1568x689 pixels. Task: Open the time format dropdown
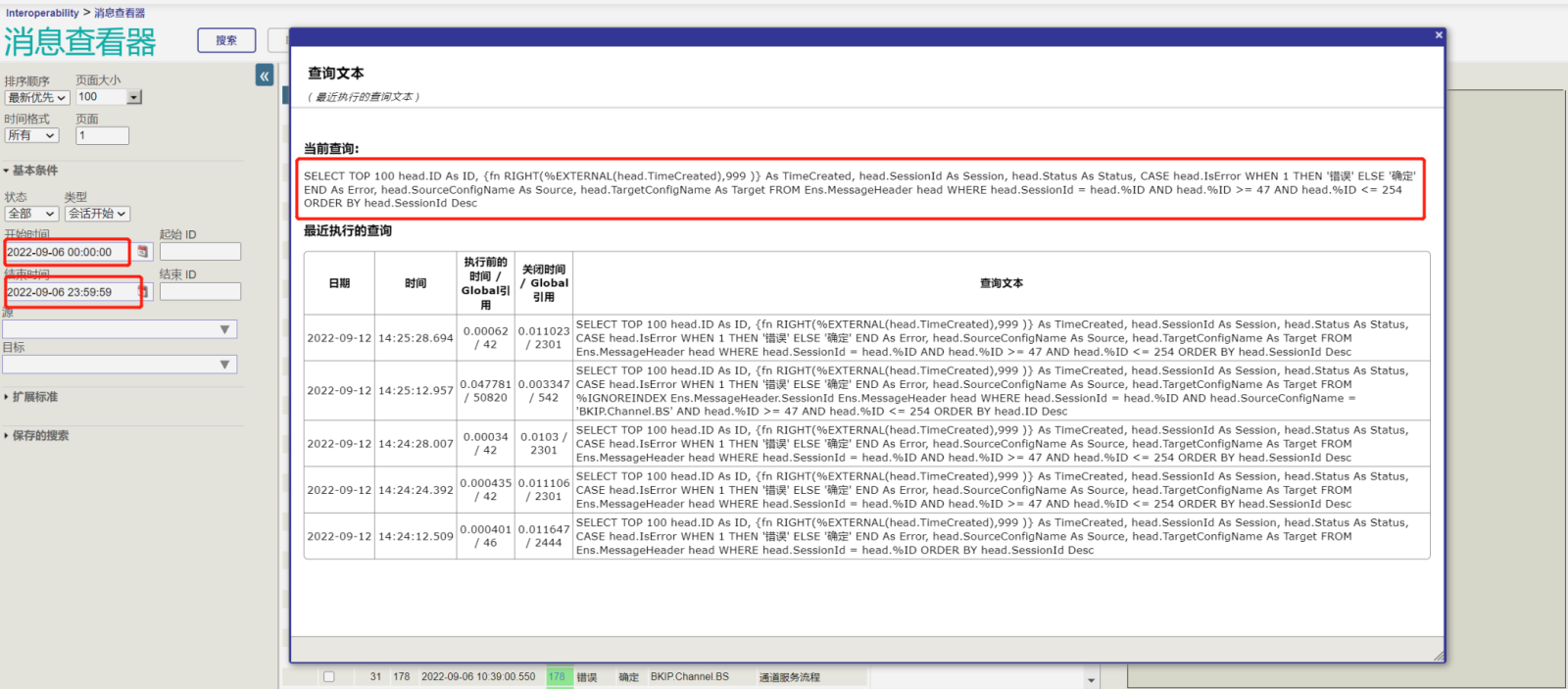coord(31,135)
